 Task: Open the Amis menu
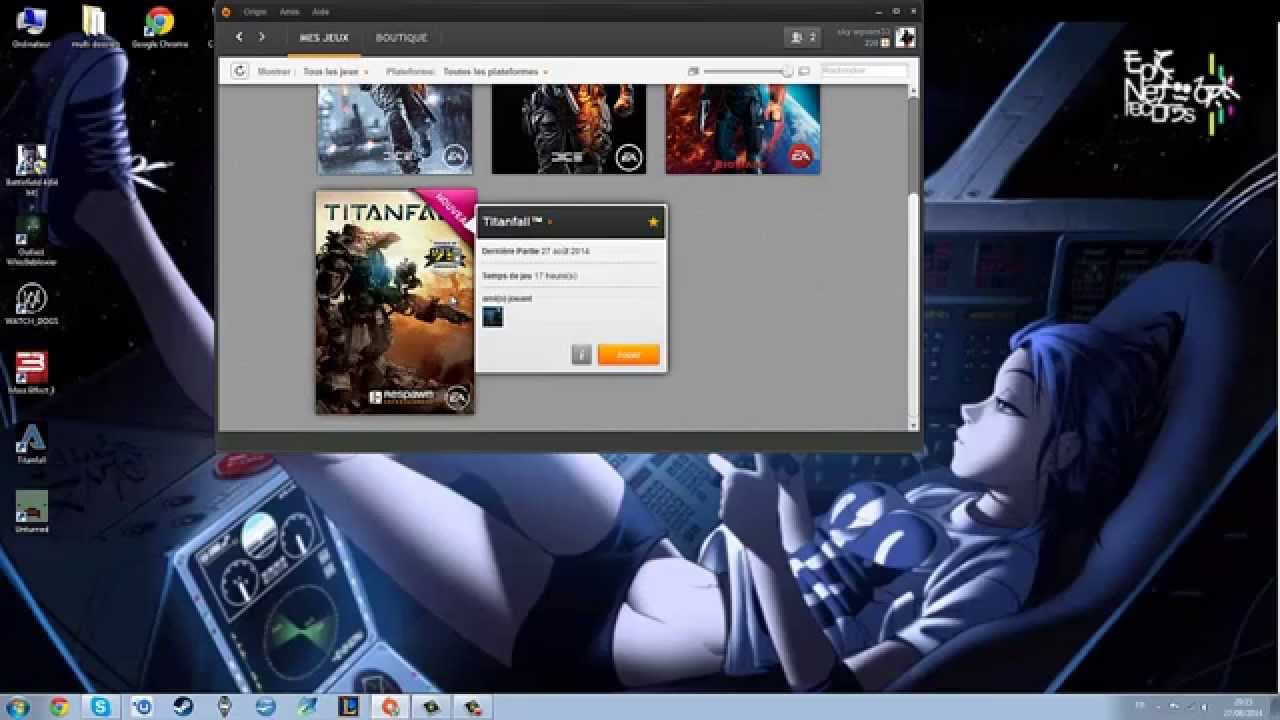point(289,12)
